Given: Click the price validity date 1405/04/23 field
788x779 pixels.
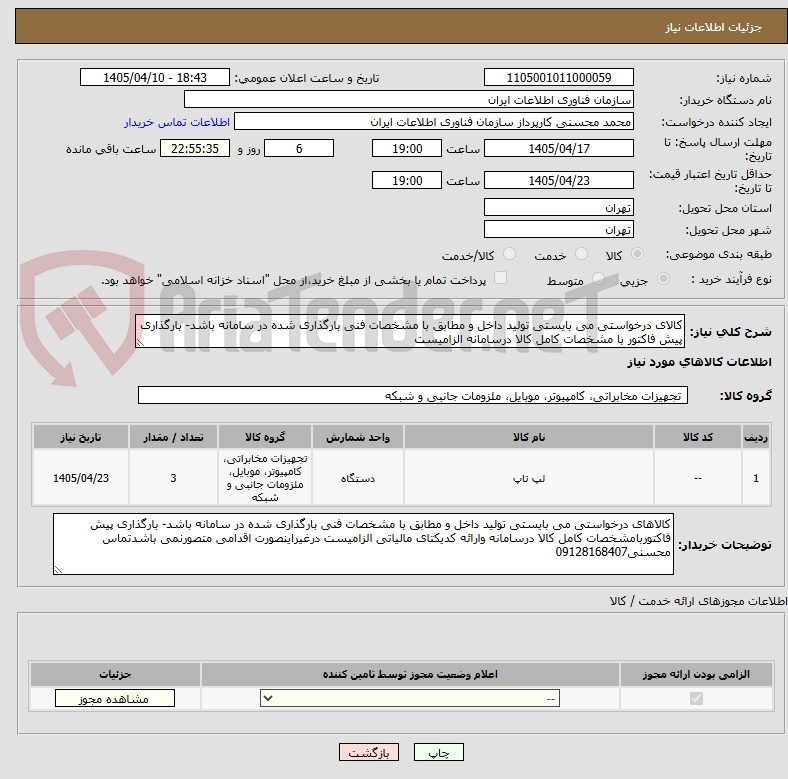Looking at the screenshot, I should (x=558, y=180).
